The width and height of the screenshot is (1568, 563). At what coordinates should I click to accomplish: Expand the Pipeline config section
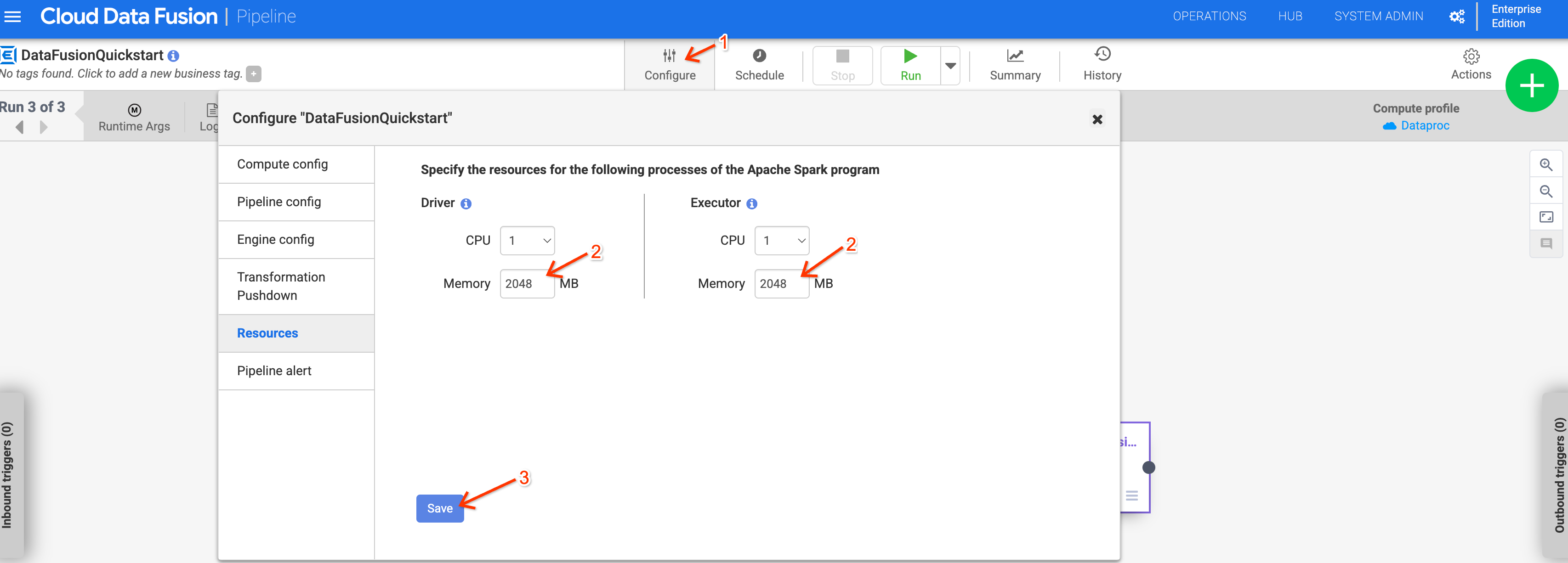pyautogui.click(x=278, y=202)
